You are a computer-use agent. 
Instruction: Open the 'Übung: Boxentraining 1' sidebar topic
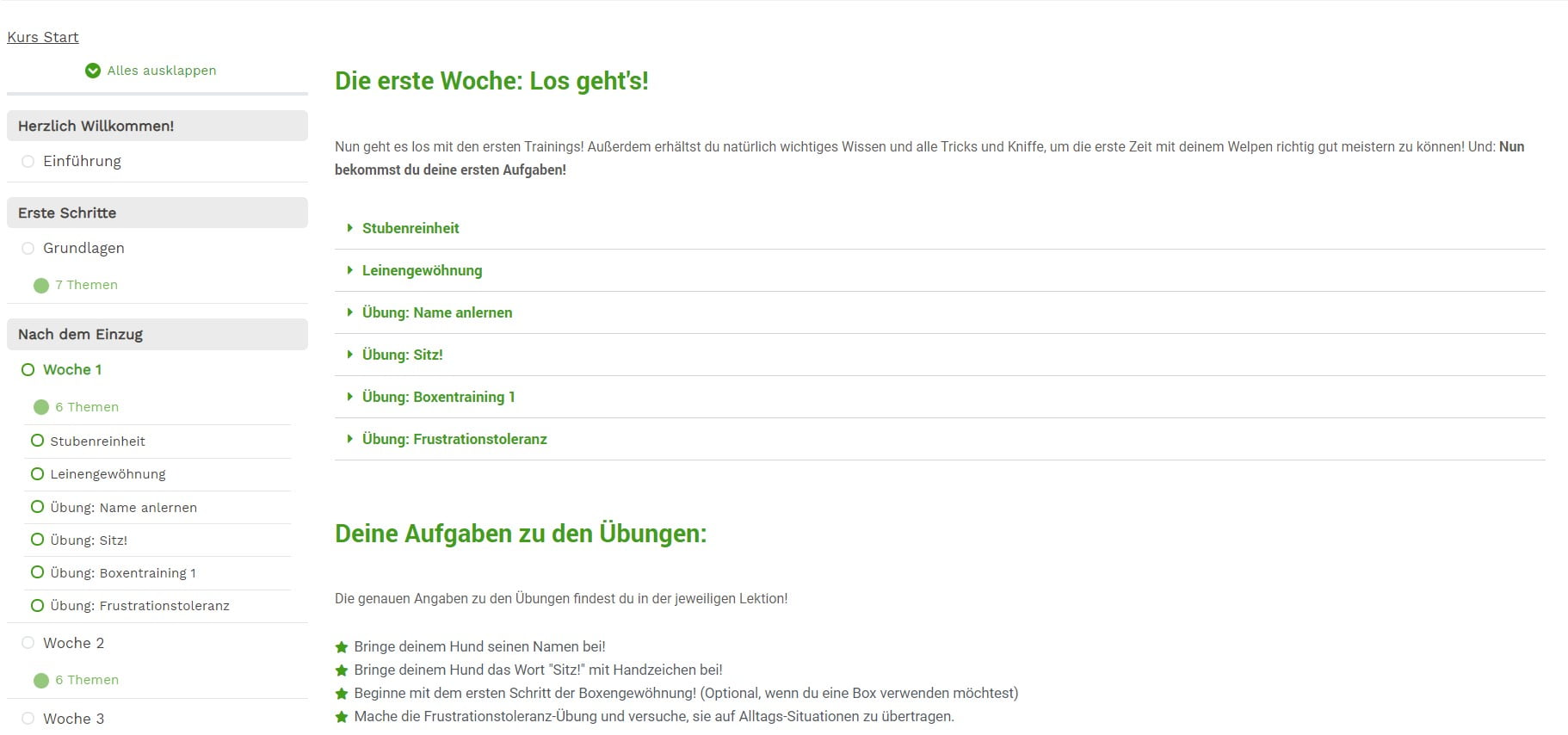coord(123,573)
